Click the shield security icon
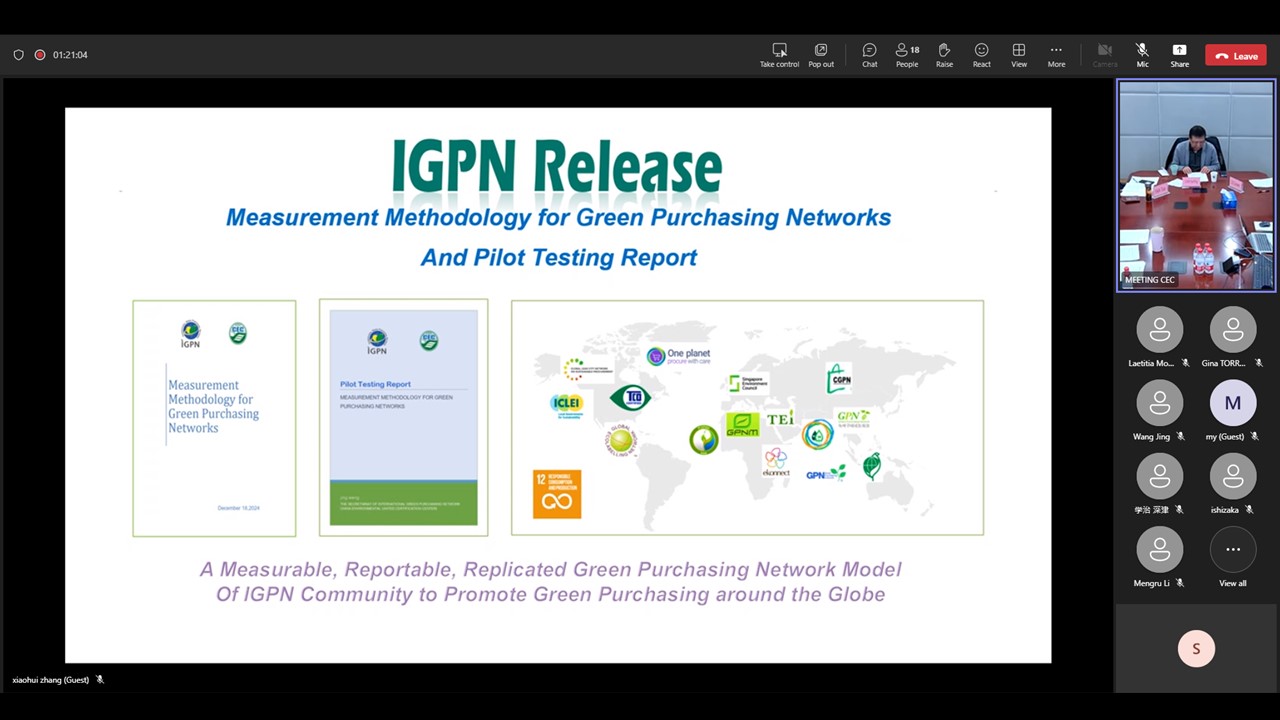The width and height of the screenshot is (1280, 720). (x=18, y=55)
